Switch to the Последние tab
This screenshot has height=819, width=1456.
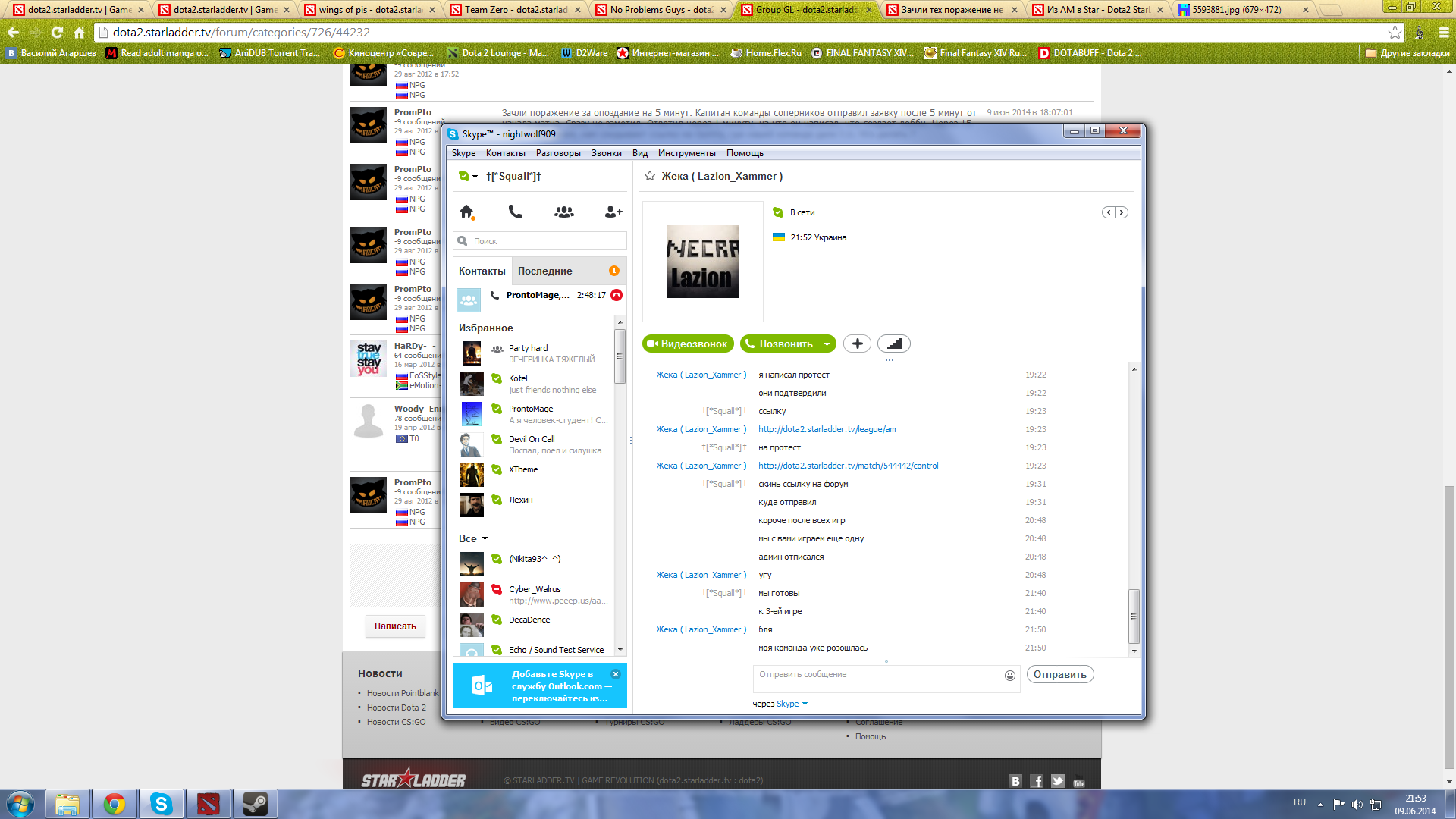pyautogui.click(x=545, y=271)
